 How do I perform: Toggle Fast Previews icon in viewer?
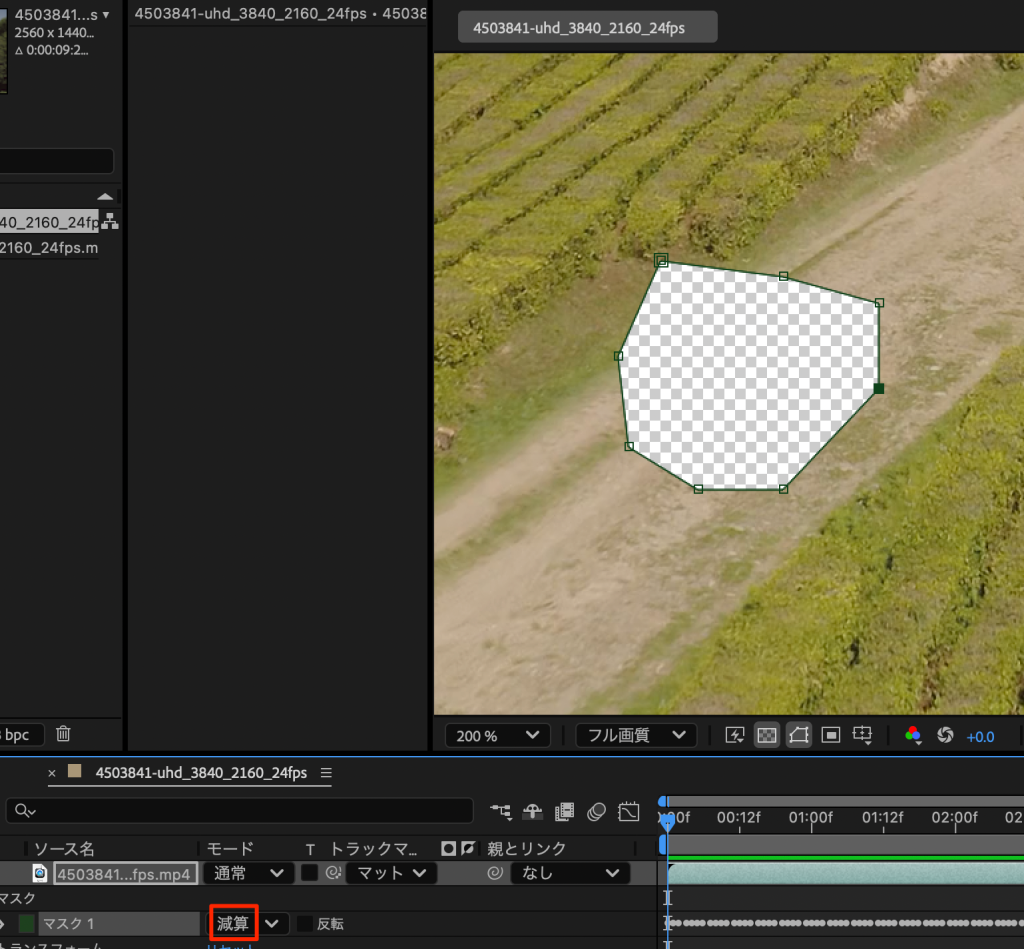pos(735,736)
